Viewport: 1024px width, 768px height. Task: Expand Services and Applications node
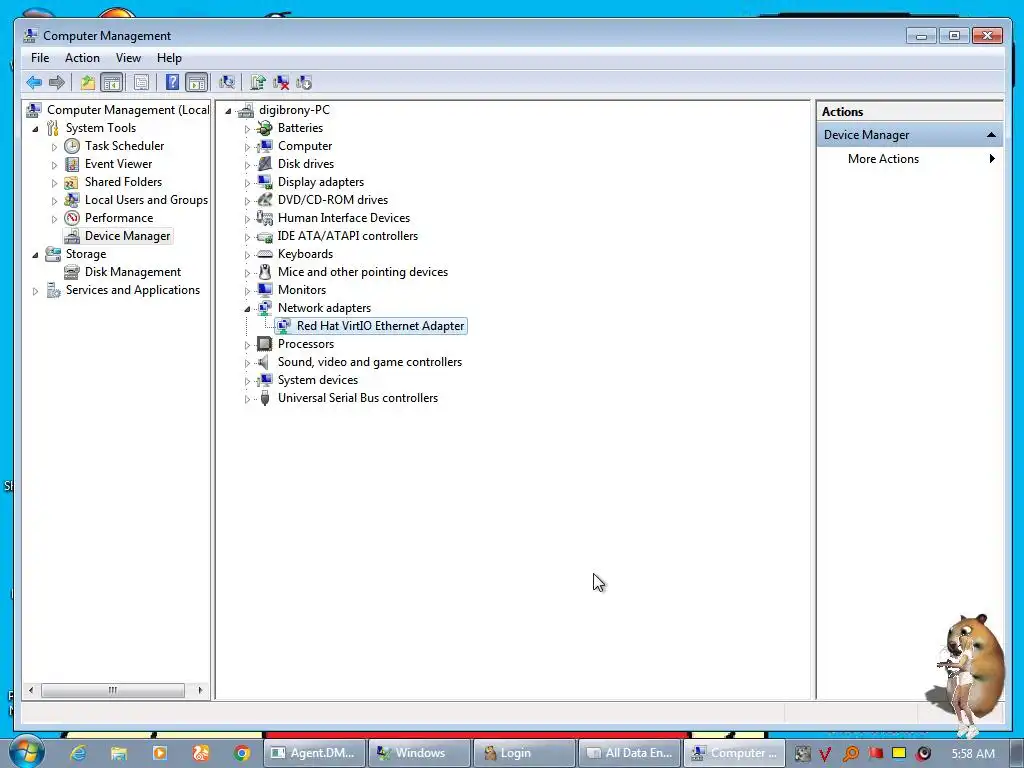35,291
